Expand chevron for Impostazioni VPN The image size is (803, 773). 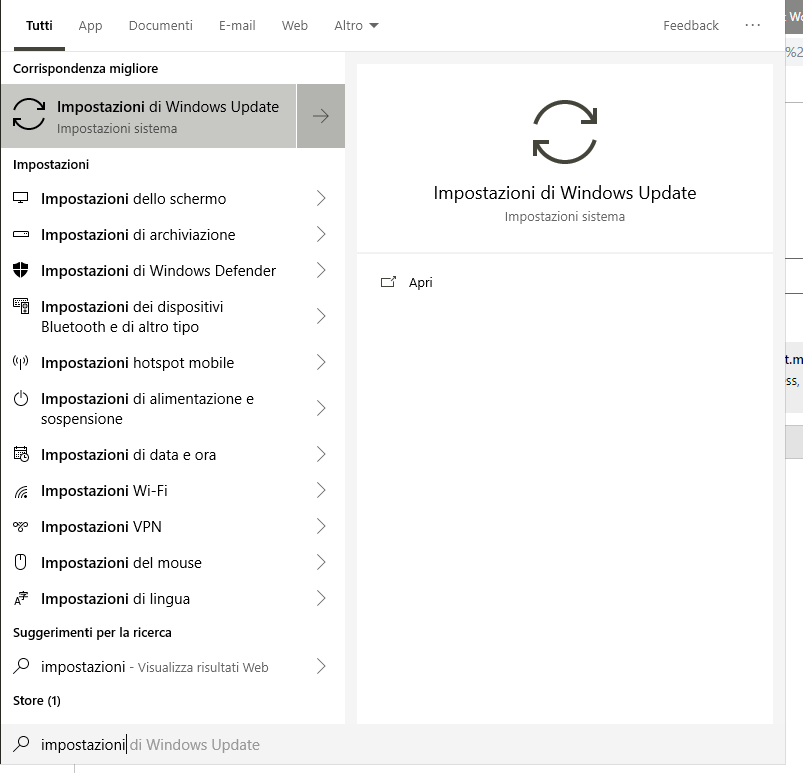[x=321, y=526]
